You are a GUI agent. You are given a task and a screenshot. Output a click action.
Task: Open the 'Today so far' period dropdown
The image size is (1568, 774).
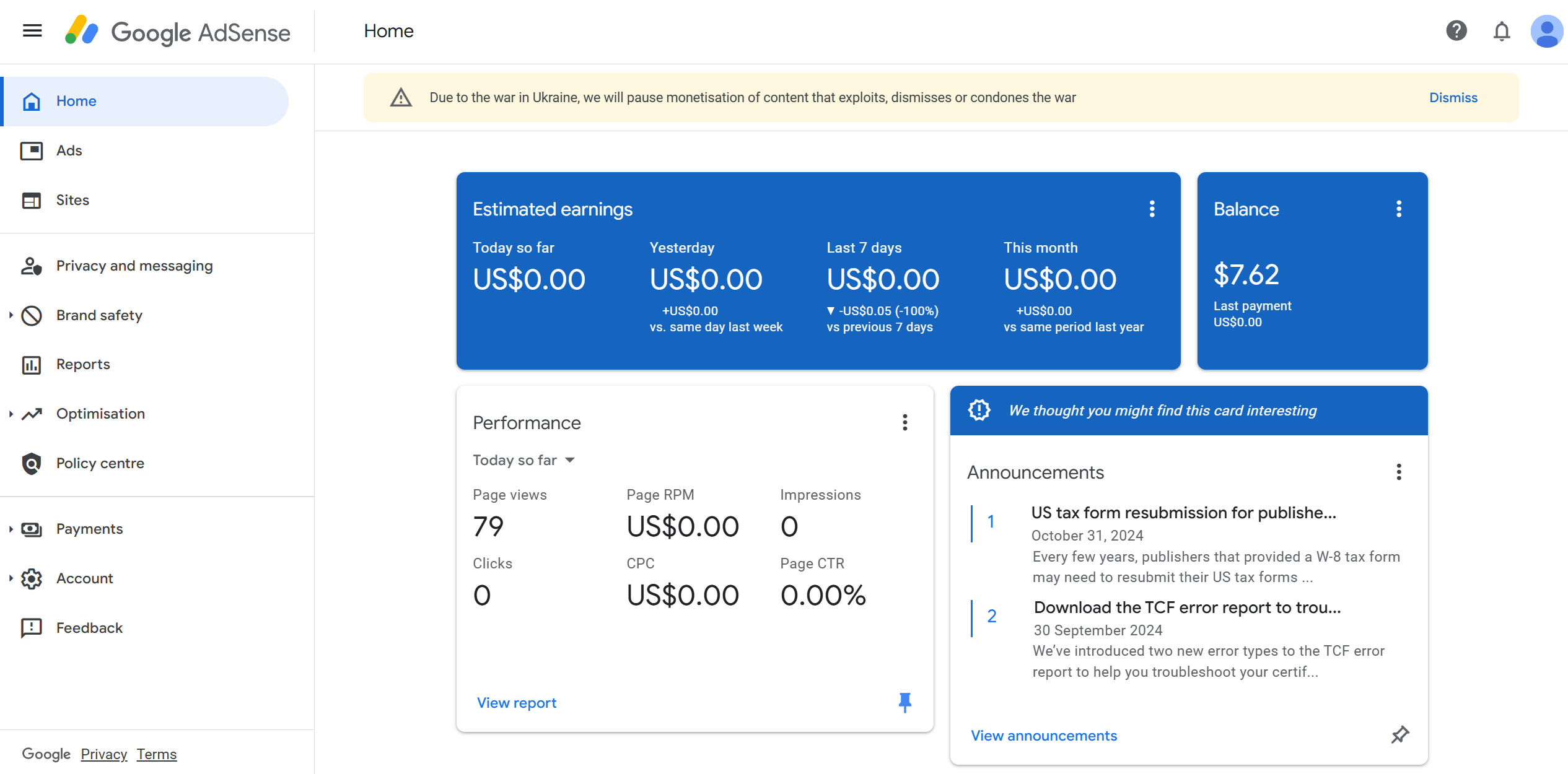point(524,460)
